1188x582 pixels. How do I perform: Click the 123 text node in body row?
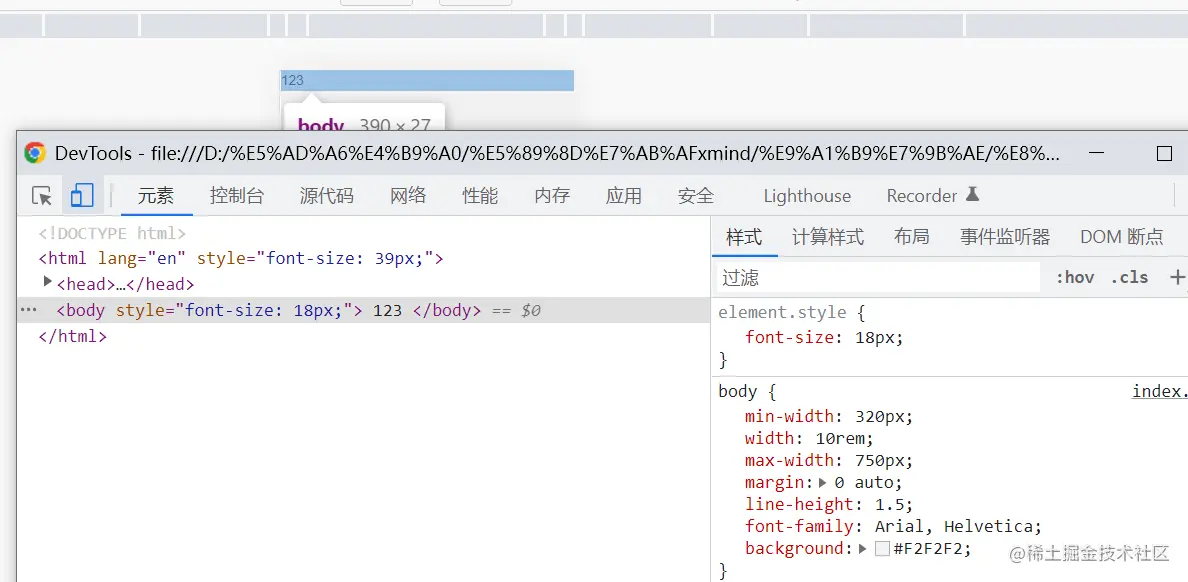387,310
